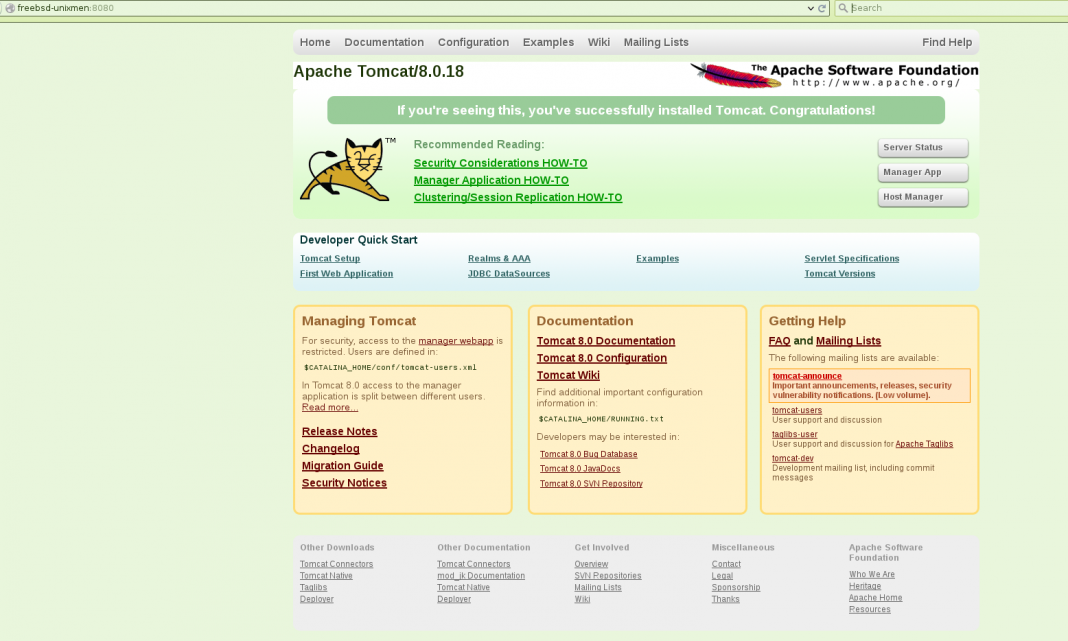1068x641 pixels.
Task: Open the Examples link under Developer Quick Start
Action: click(x=657, y=259)
